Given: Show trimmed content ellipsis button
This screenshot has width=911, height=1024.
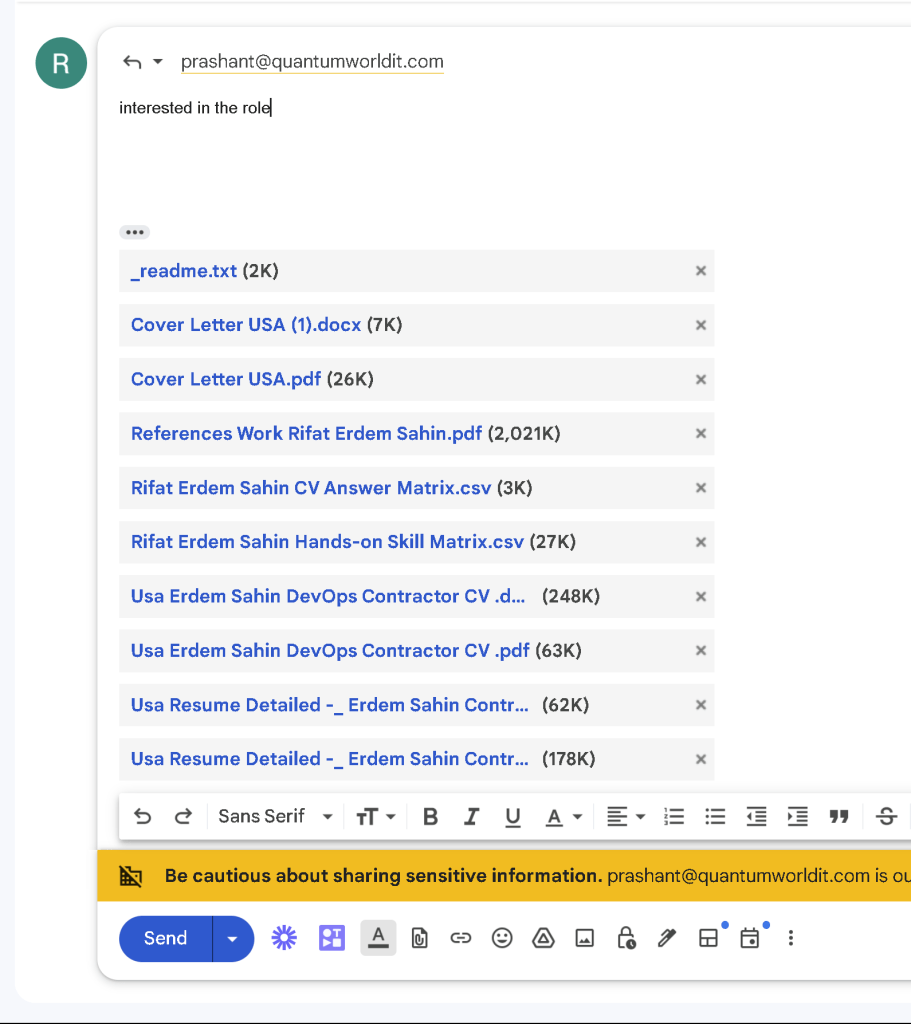Looking at the screenshot, I should coord(135,232).
